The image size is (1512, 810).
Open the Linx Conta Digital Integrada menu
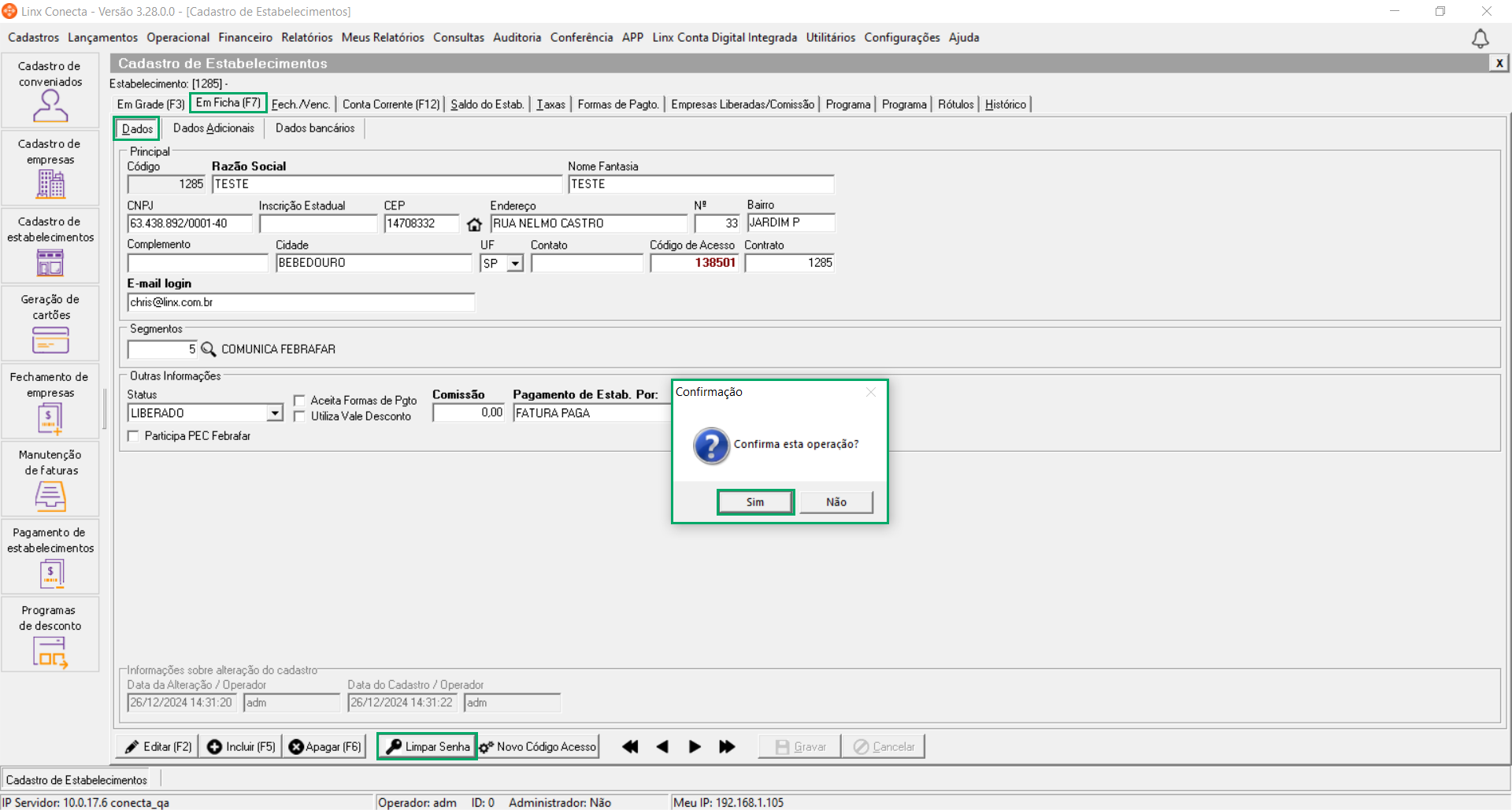point(724,37)
